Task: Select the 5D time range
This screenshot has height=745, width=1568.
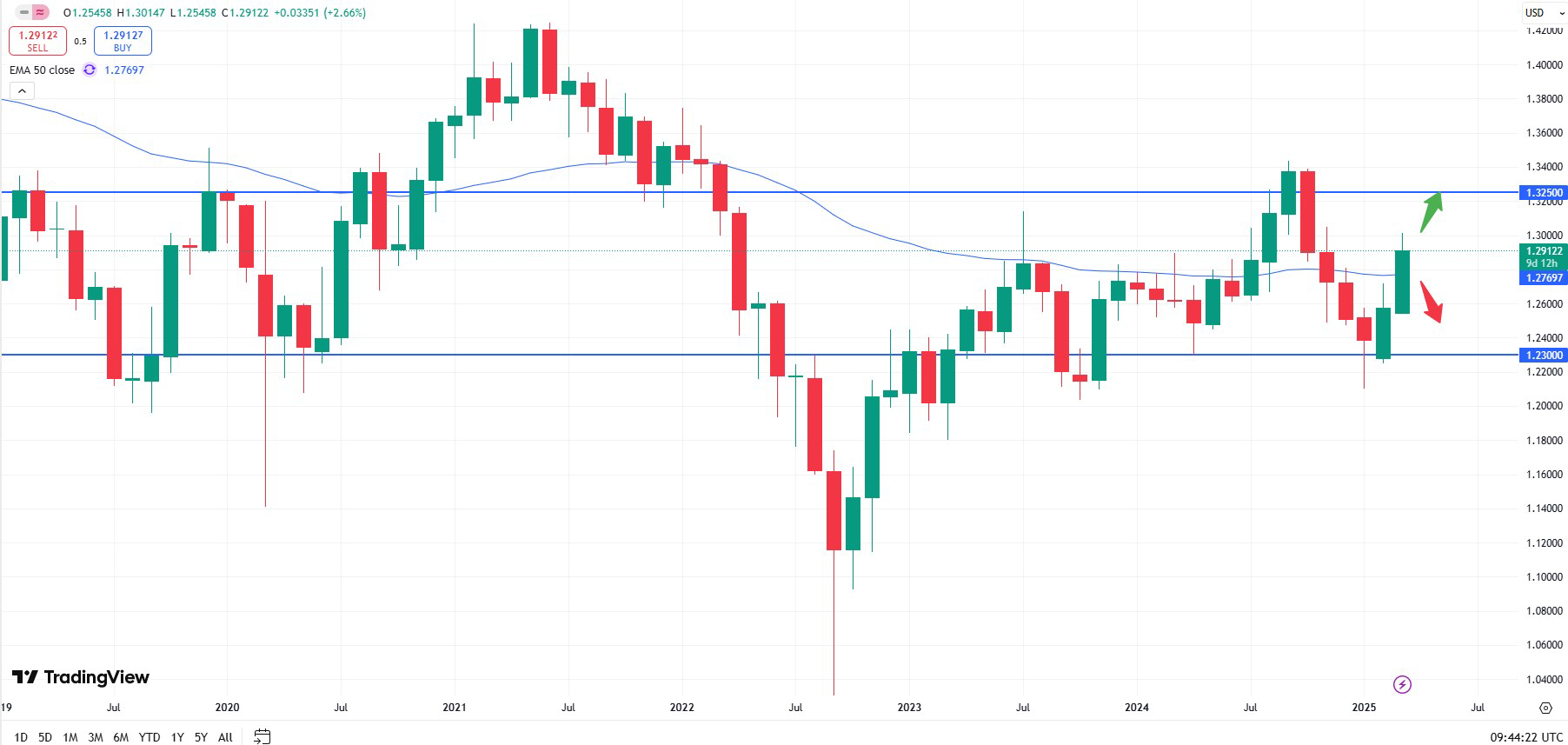Action: pyautogui.click(x=45, y=737)
